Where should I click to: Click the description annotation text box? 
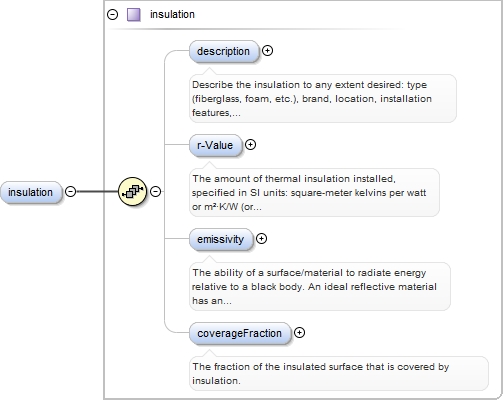(x=323, y=99)
